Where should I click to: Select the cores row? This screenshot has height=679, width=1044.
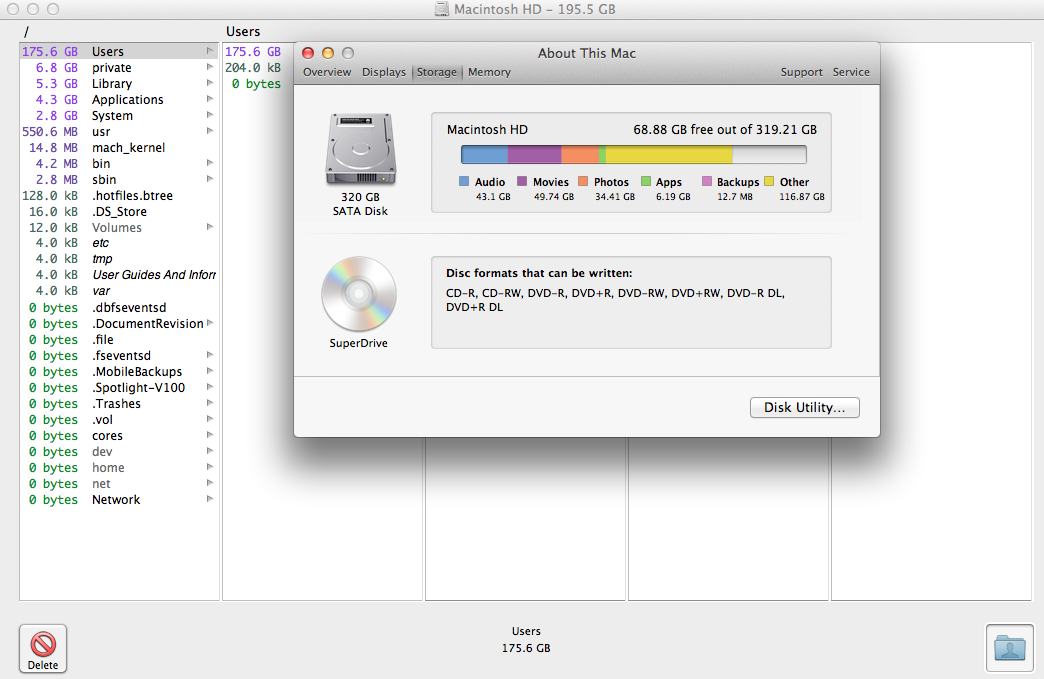click(x=119, y=435)
